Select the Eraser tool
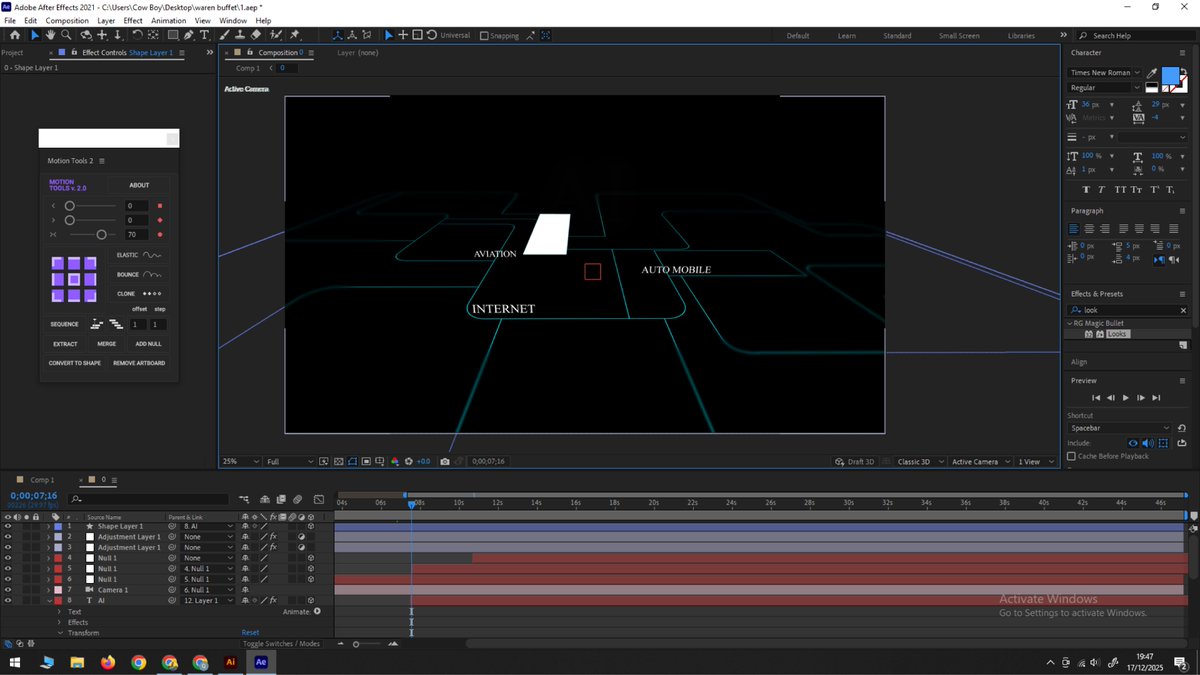1200x675 pixels. (x=256, y=35)
